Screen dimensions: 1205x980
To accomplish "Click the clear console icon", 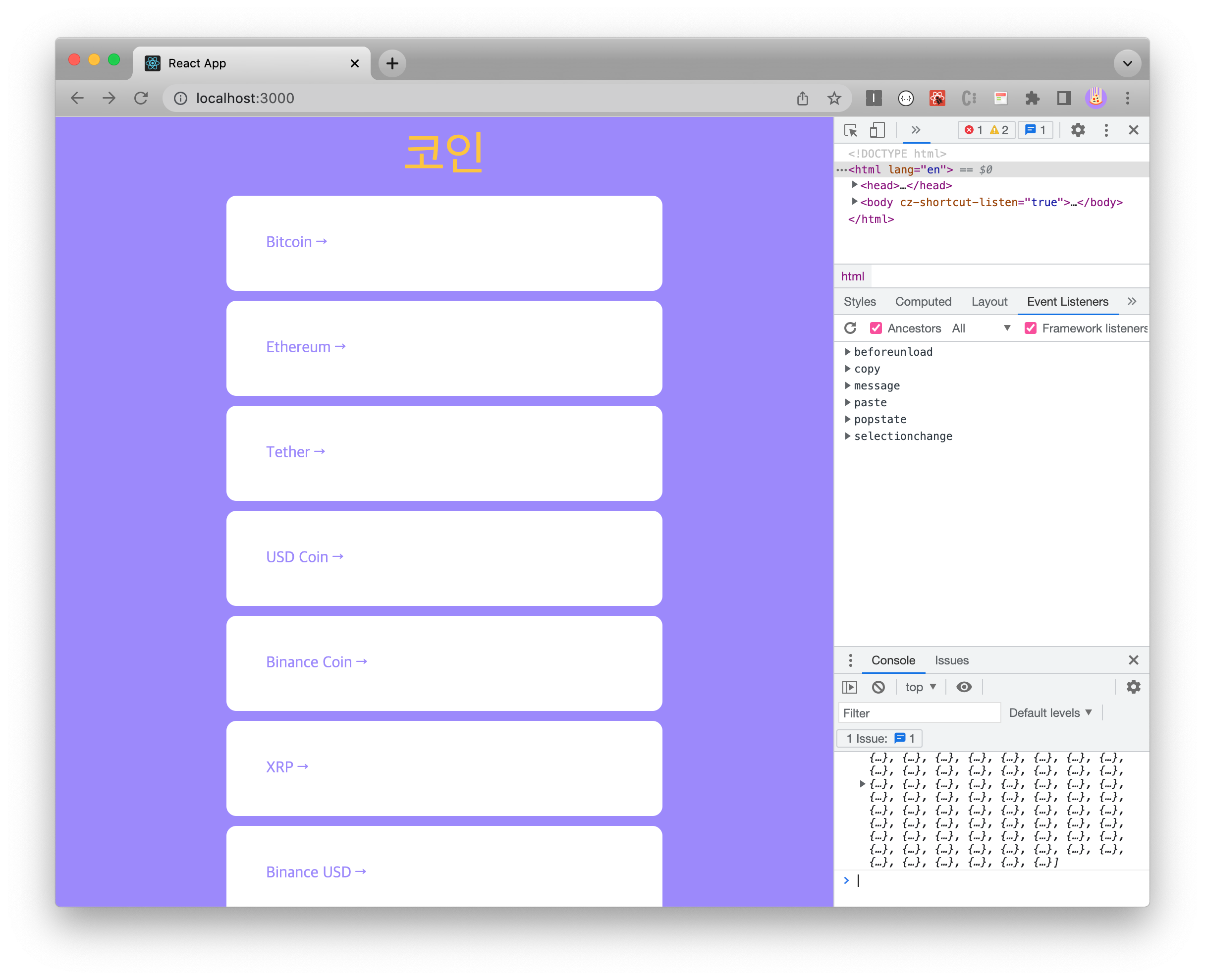I will click(878, 687).
